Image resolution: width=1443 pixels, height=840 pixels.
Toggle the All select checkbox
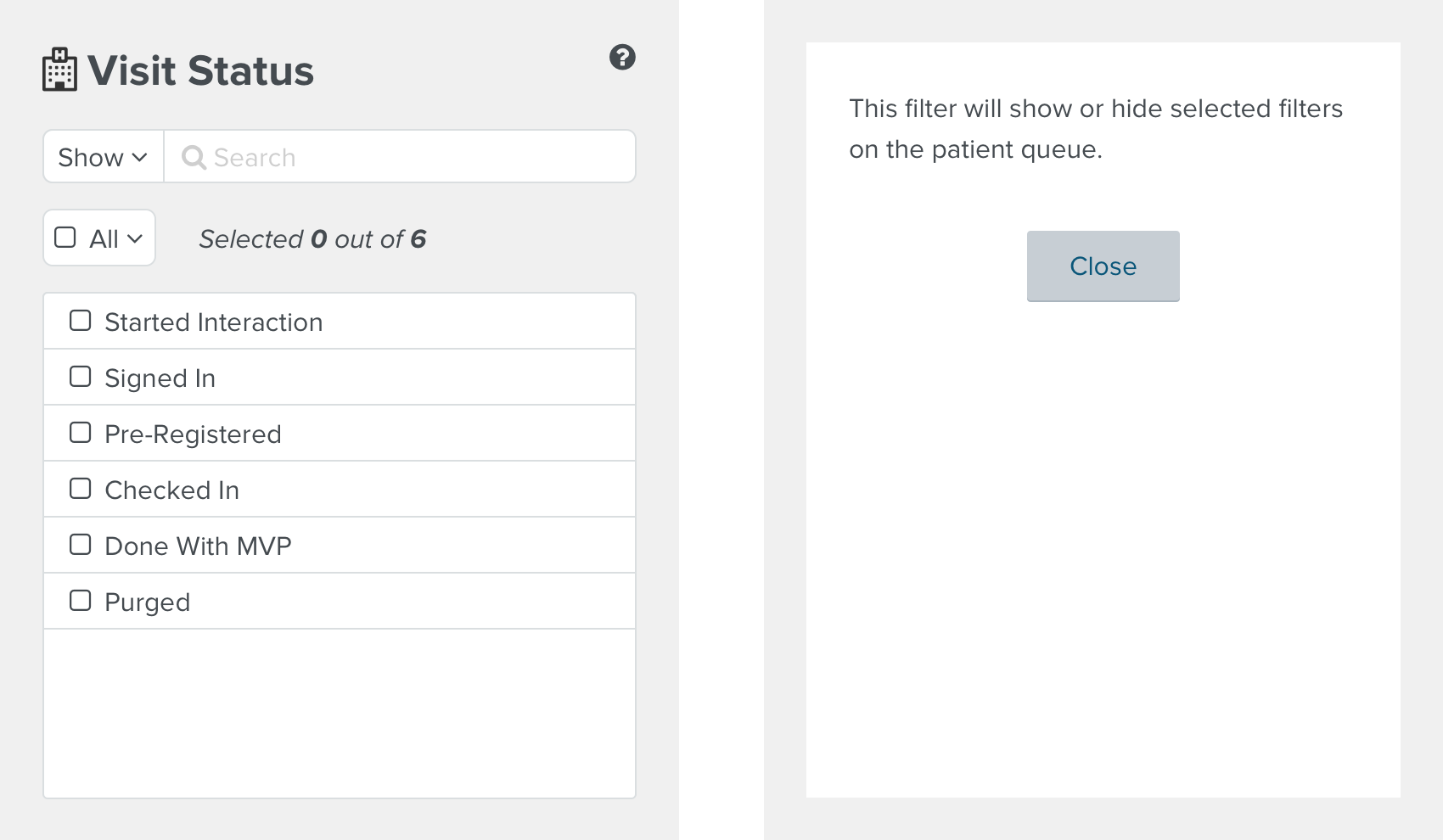65,238
